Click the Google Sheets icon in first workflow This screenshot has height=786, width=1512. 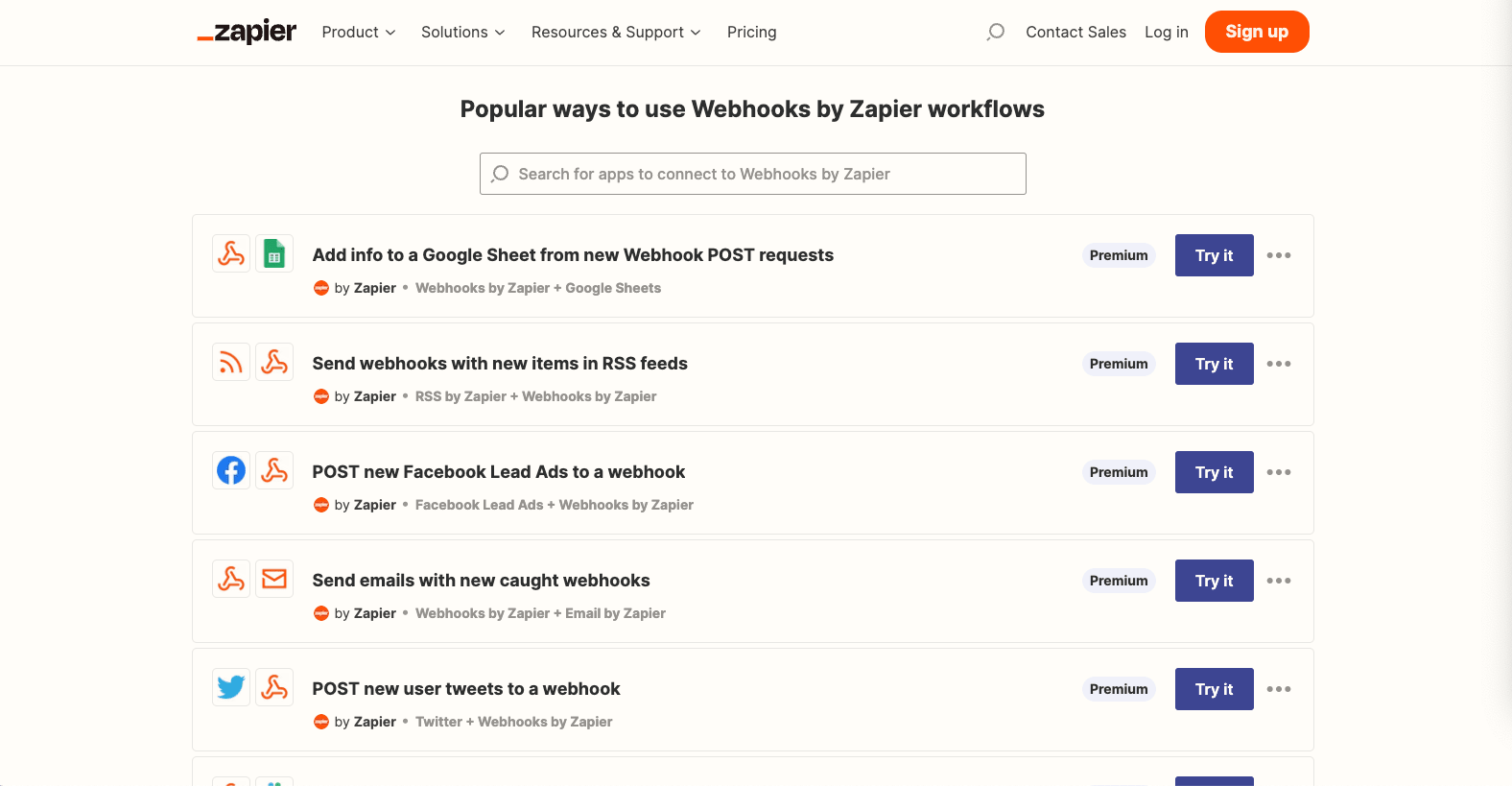274,254
